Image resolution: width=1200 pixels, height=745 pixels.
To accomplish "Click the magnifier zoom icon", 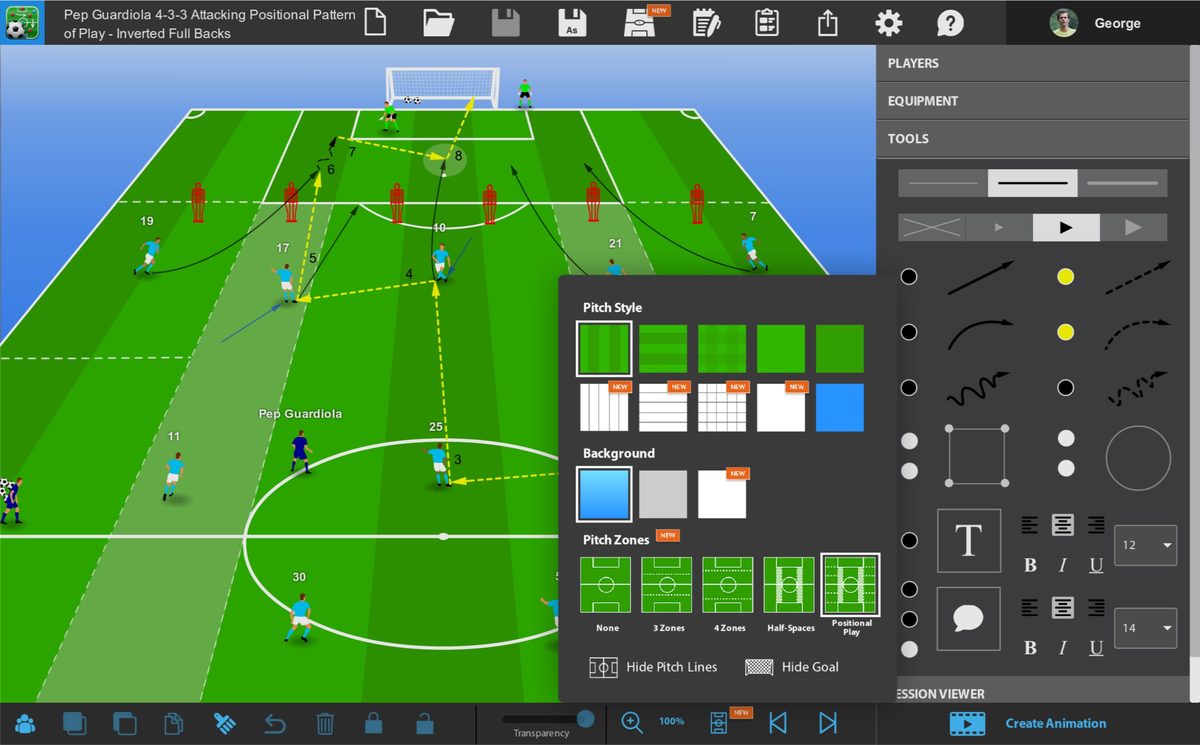I will pyautogui.click(x=631, y=722).
